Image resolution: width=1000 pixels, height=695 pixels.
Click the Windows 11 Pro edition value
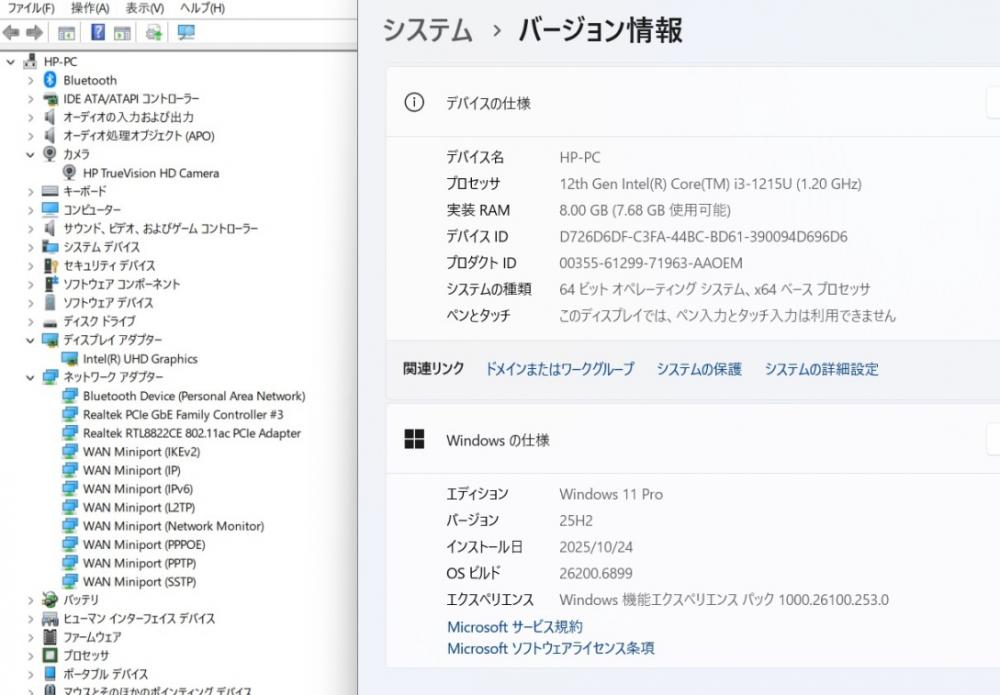[611, 494]
